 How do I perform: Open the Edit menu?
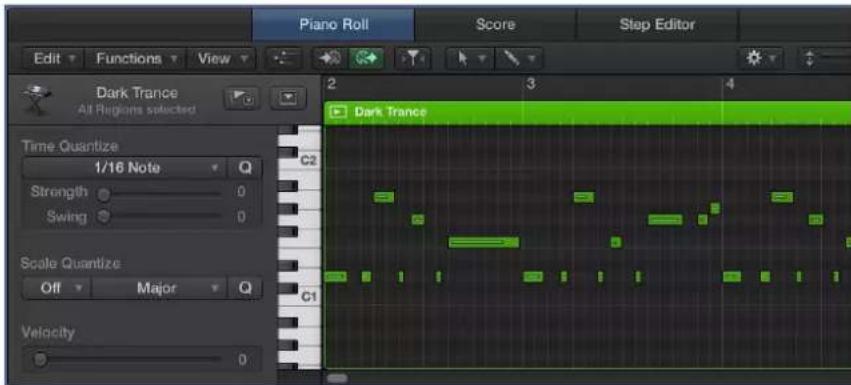(x=53, y=59)
